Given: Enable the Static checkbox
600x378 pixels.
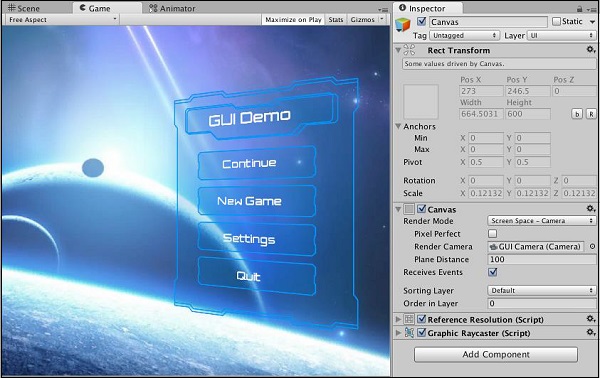Looking at the screenshot, I should coord(556,21).
